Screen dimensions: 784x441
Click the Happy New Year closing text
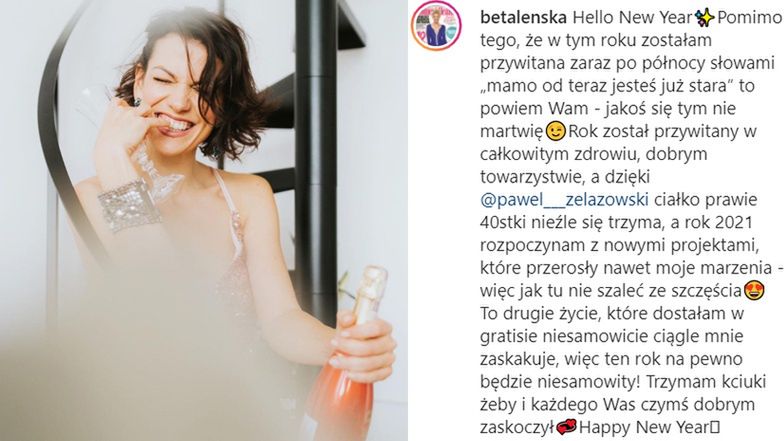click(644, 428)
